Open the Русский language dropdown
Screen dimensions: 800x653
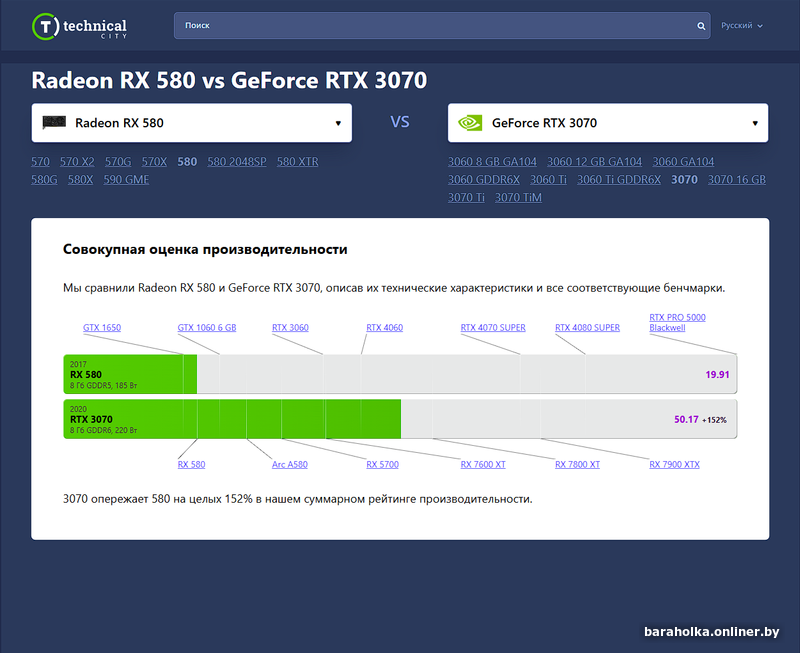741,26
